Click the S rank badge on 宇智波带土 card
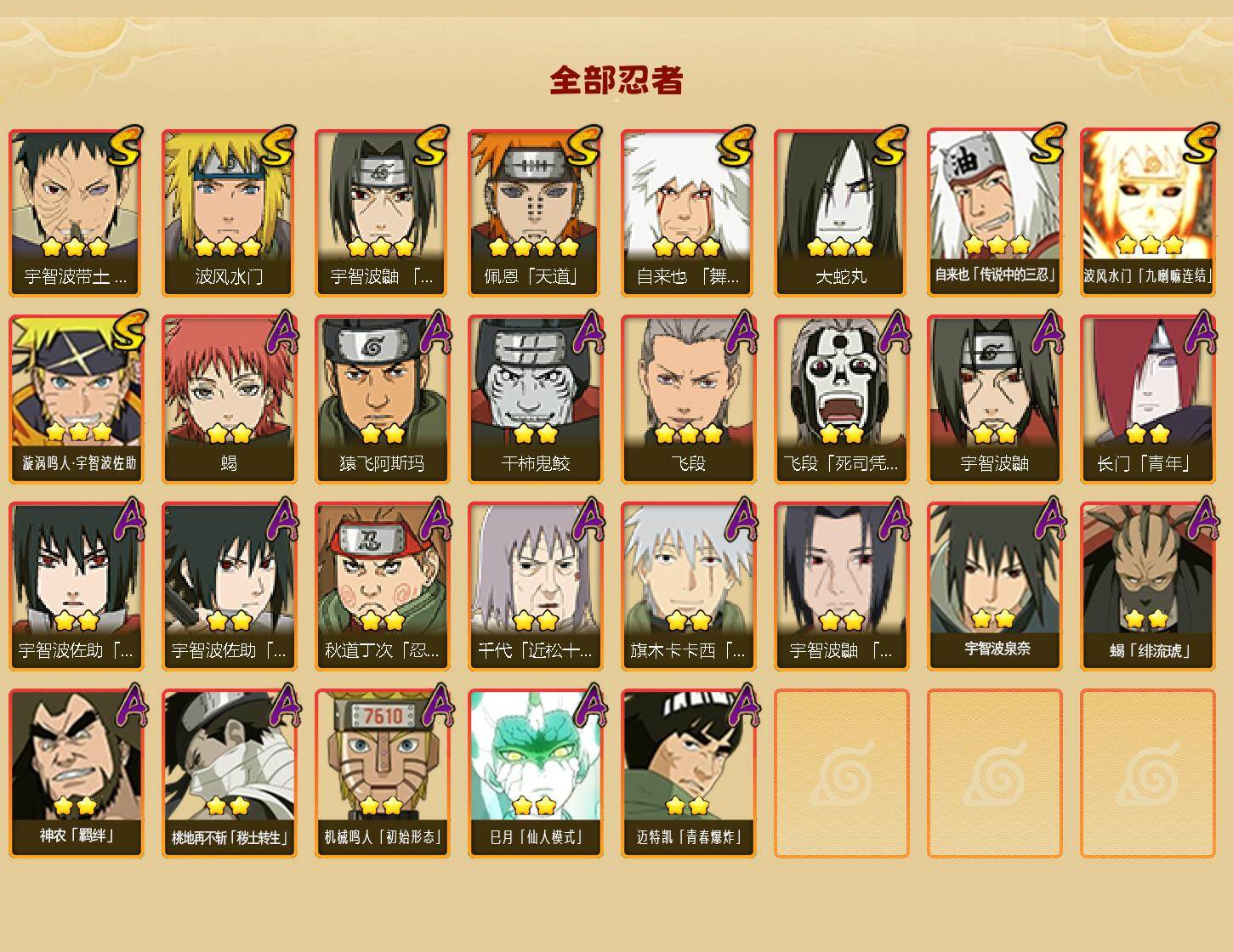 [x=124, y=145]
